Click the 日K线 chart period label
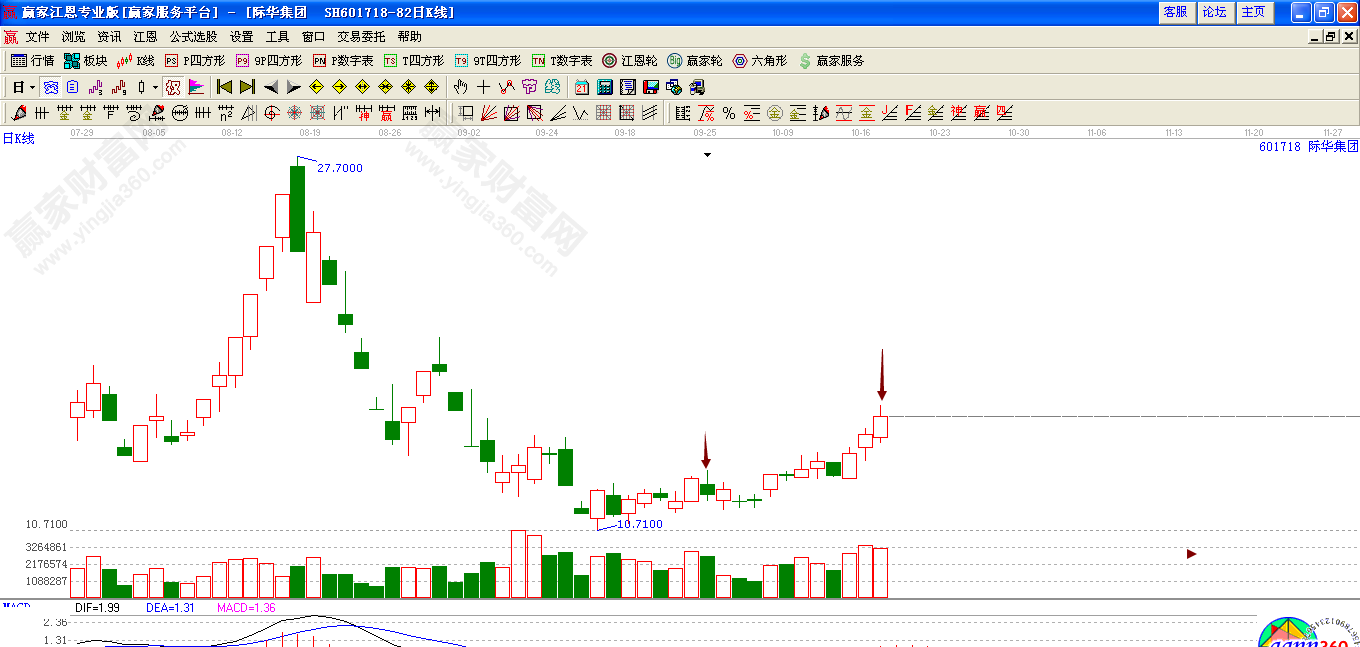The image size is (1360, 647). click(18, 139)
